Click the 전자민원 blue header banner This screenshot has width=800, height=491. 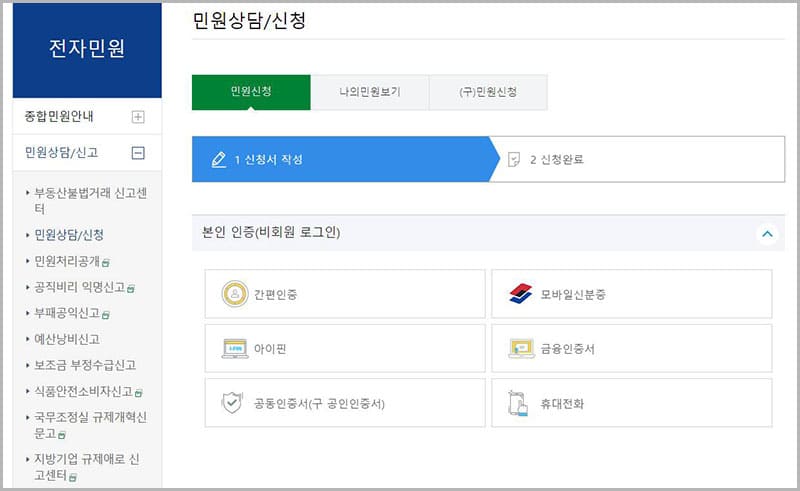87,48
